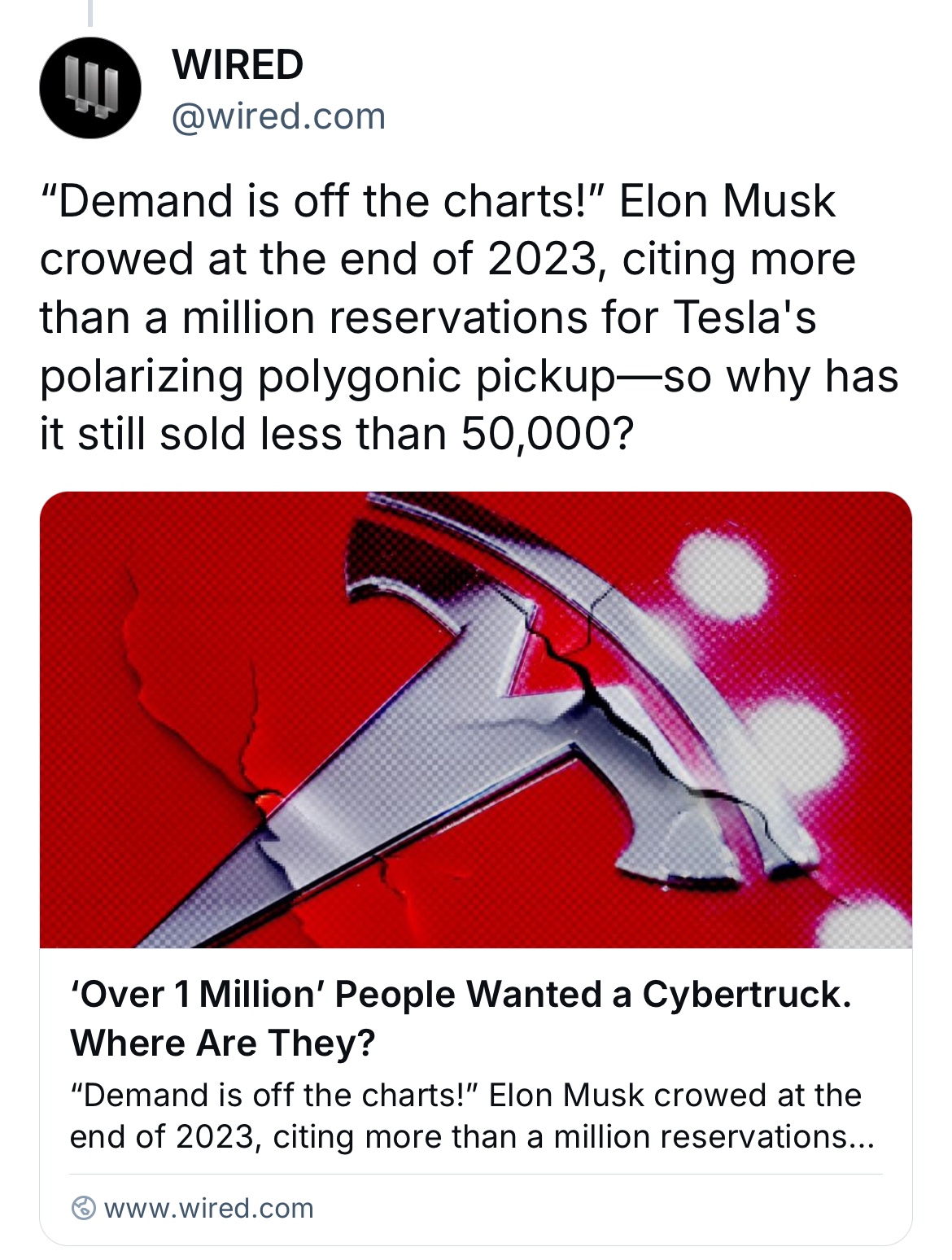This screenshot has height=1260, width=952.
Task: Click the globe icon beside www.wired.com
Action: pyautogui.click(x=83, y=1209)
